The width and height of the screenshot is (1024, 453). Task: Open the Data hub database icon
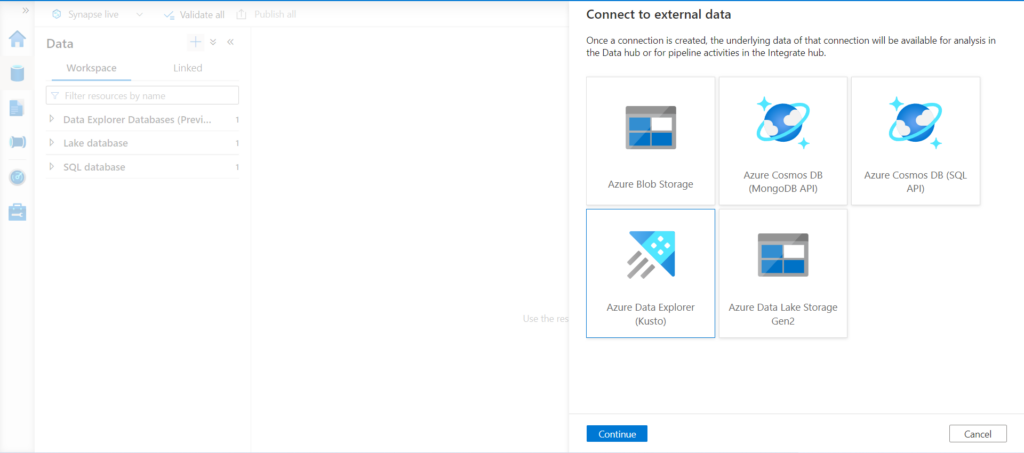pos(17,73)
